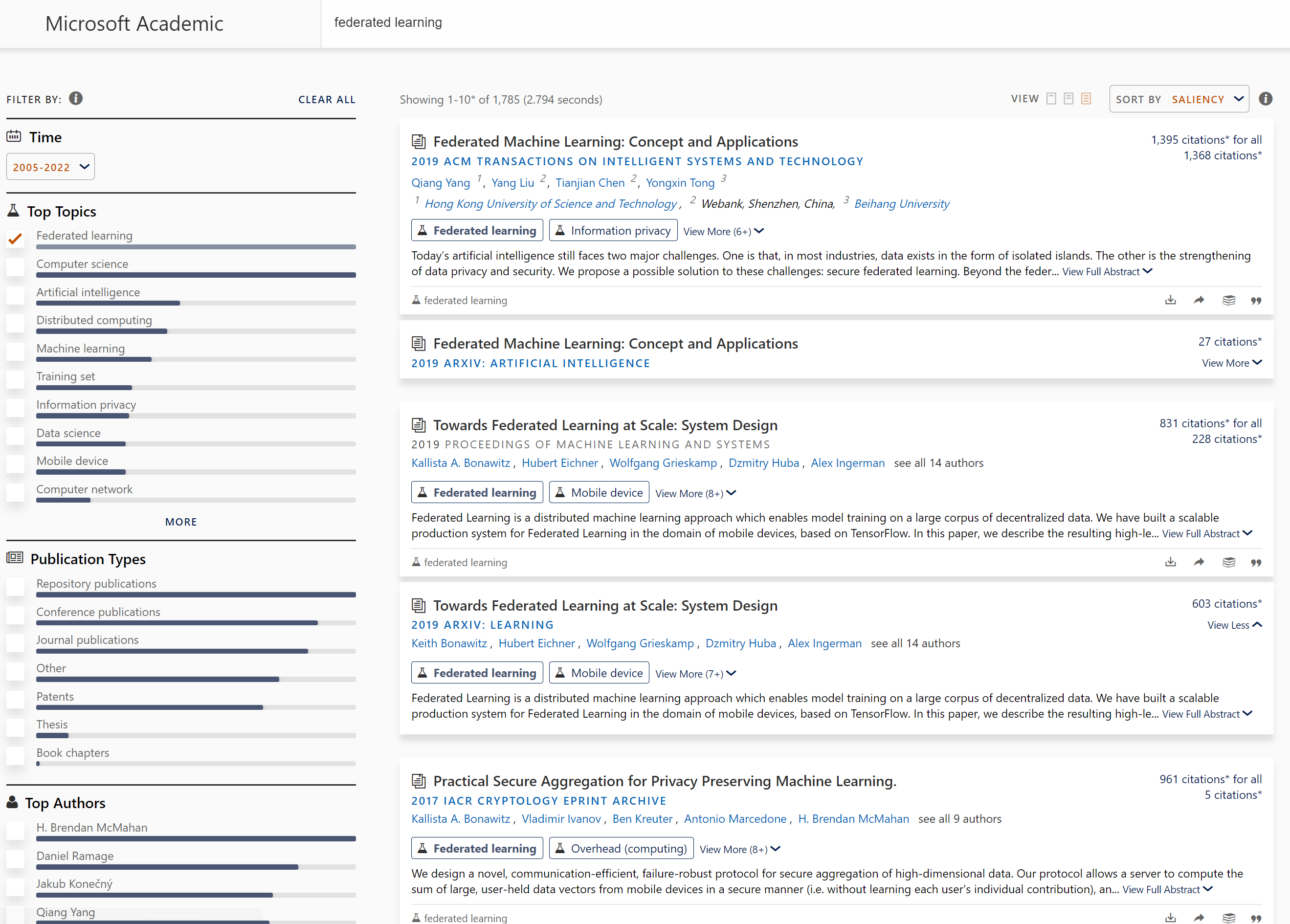Filter by Federated learning tag on first paper

477,230
